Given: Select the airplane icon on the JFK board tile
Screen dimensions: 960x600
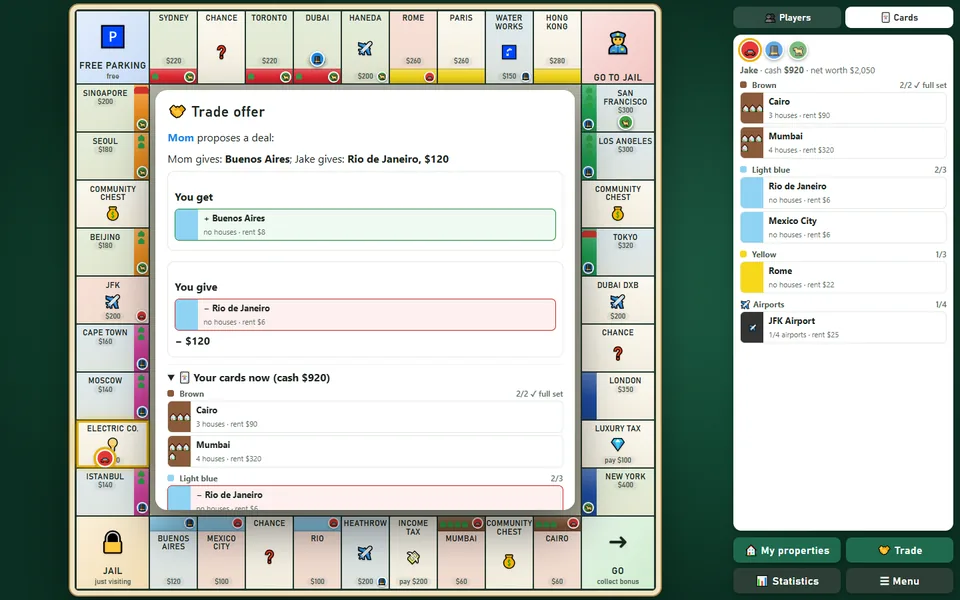Looking at the screenshot, I should (113, 301).
